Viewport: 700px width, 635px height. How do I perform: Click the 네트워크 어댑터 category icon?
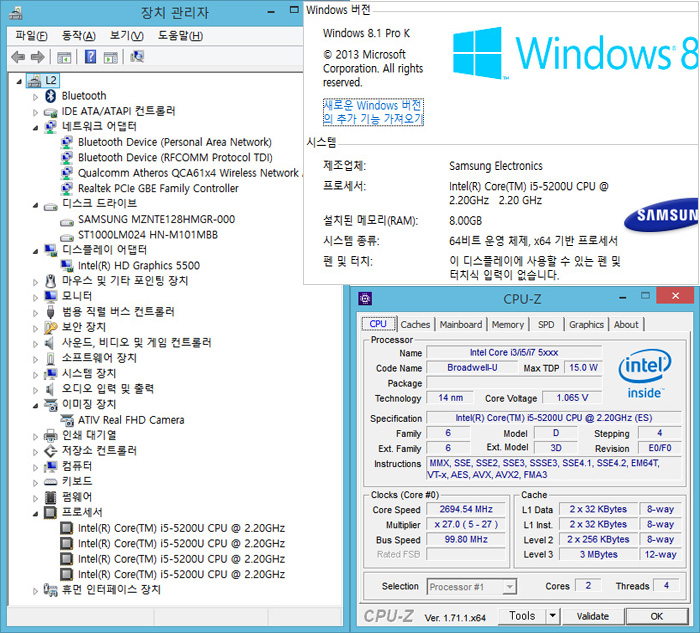[x=50, y=127]
